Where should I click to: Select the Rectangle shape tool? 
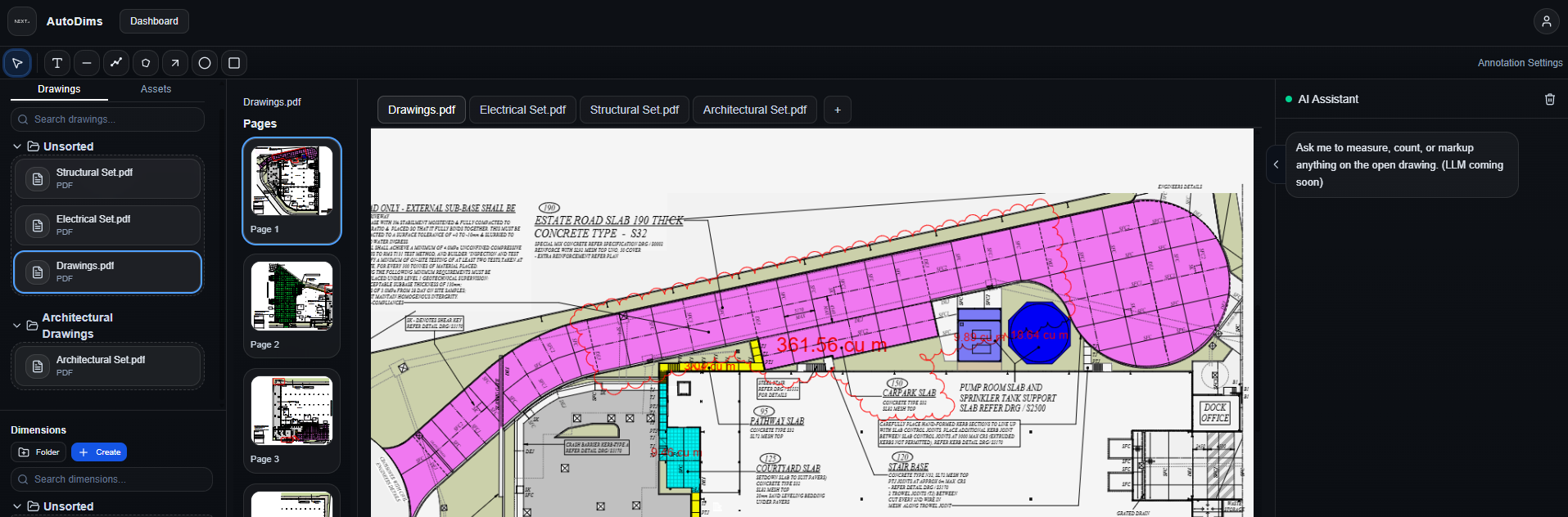pos(234,63)
